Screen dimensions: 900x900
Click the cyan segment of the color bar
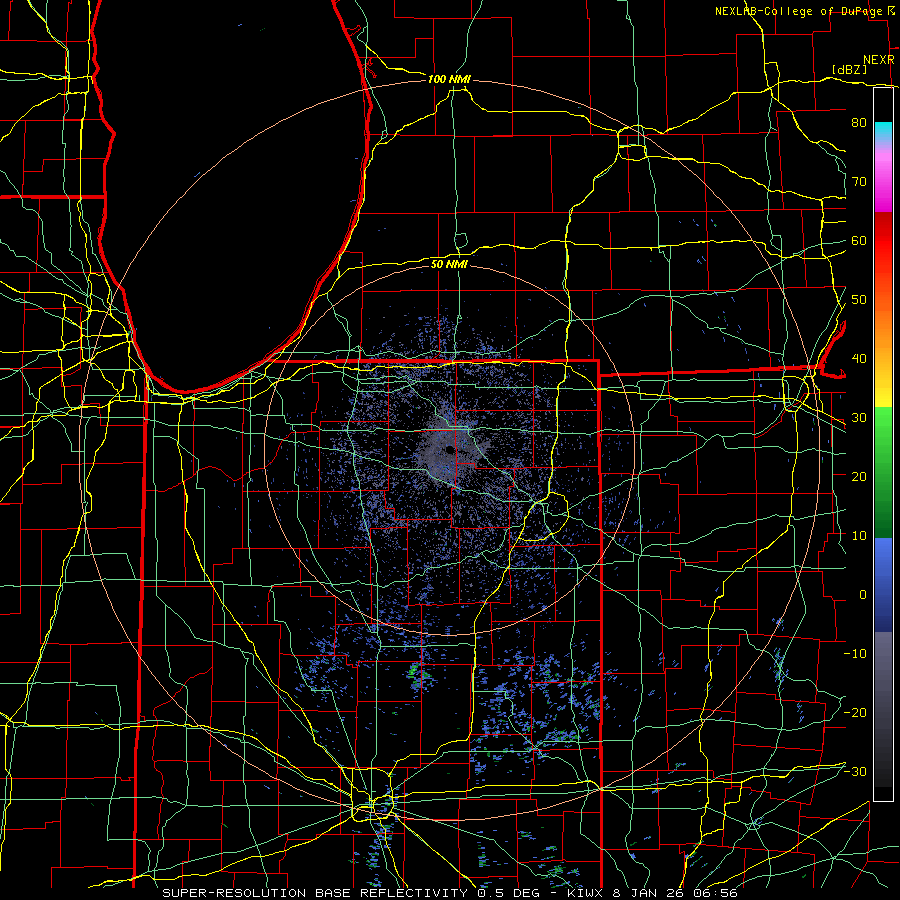pos(883,133)
